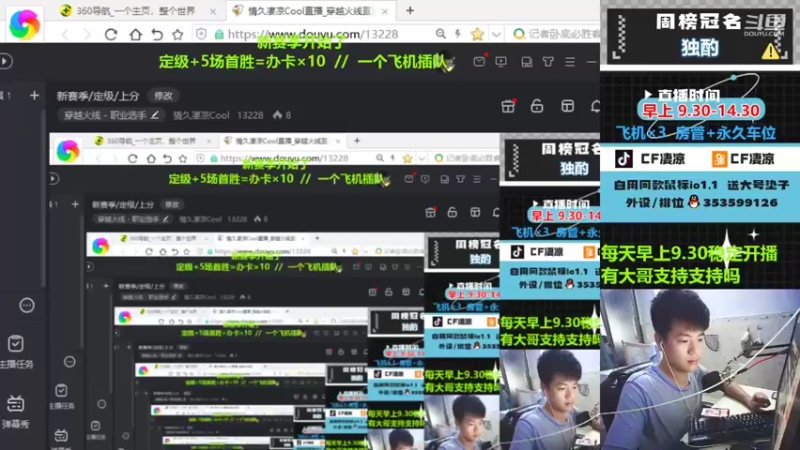Close the 360导航 tab
800x450 pixels.
[213, 11]
